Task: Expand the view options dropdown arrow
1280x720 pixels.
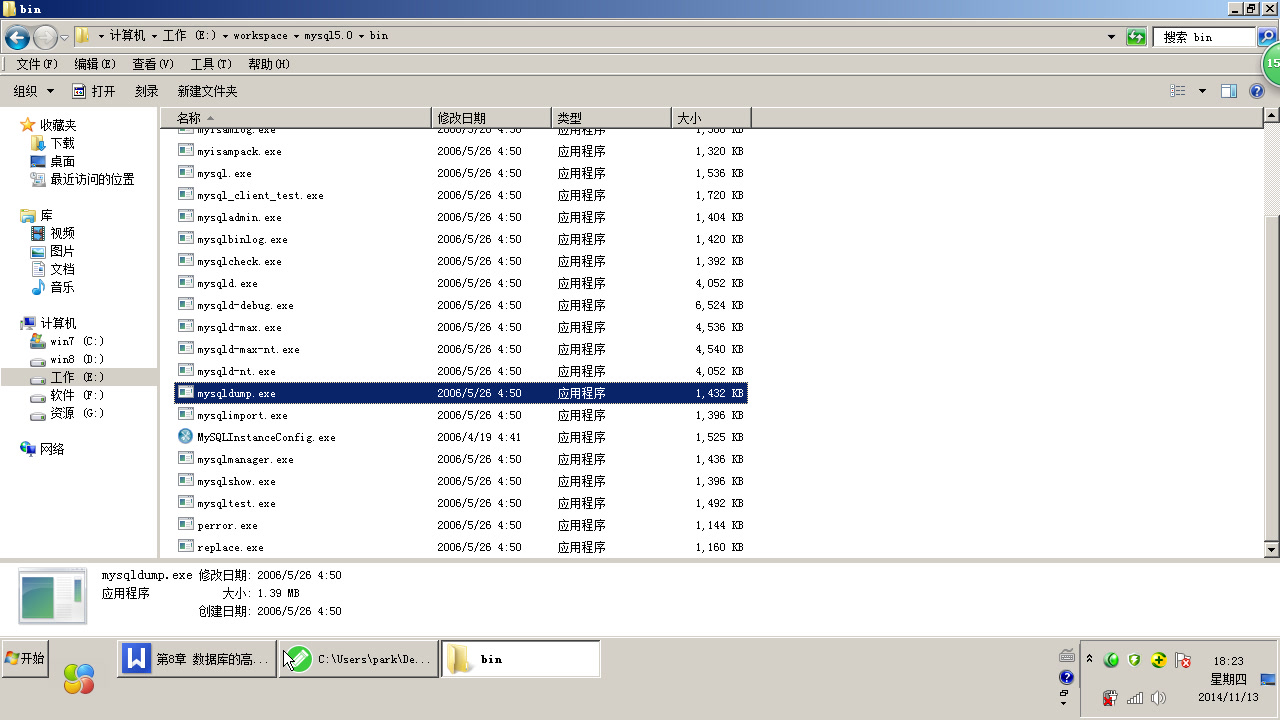Action: [1202, 91]
